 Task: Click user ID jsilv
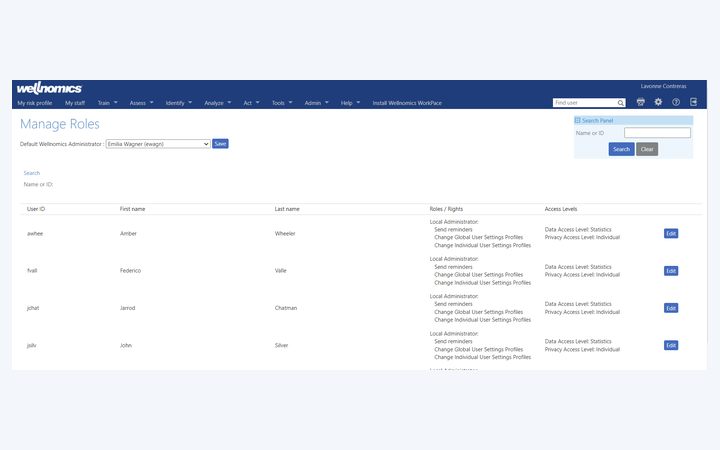pyautogui.click(x=32, y=345)
